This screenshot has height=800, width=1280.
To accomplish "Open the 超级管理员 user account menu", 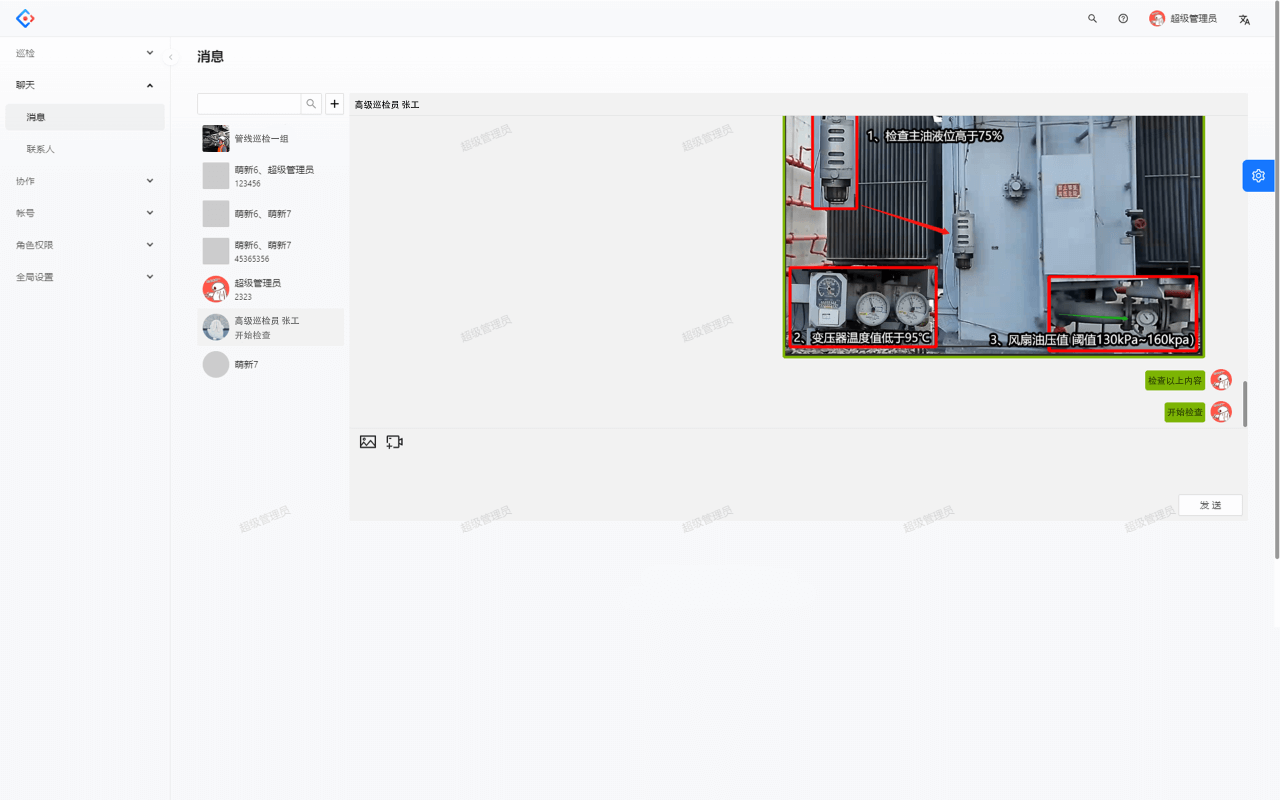I will tap(1184, 19).
